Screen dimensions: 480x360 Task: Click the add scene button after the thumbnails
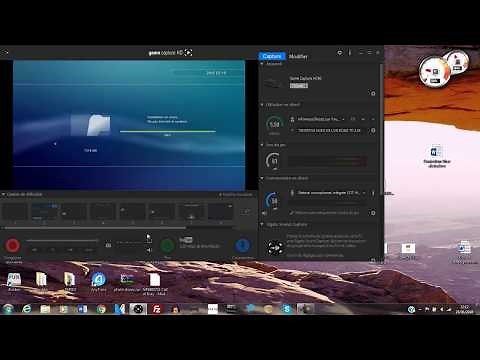[x=246, y=211]
